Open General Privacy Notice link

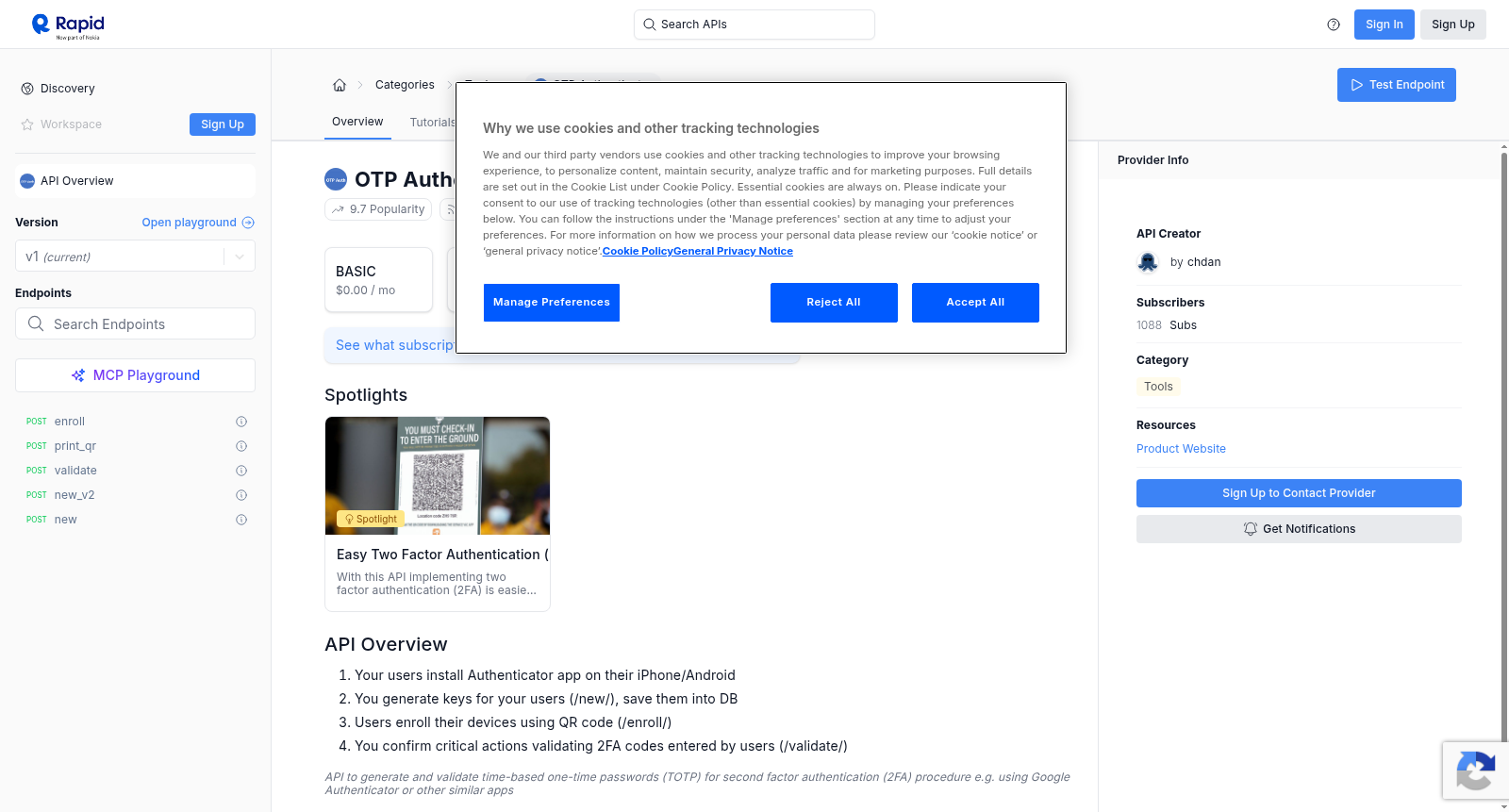(733, 251)
